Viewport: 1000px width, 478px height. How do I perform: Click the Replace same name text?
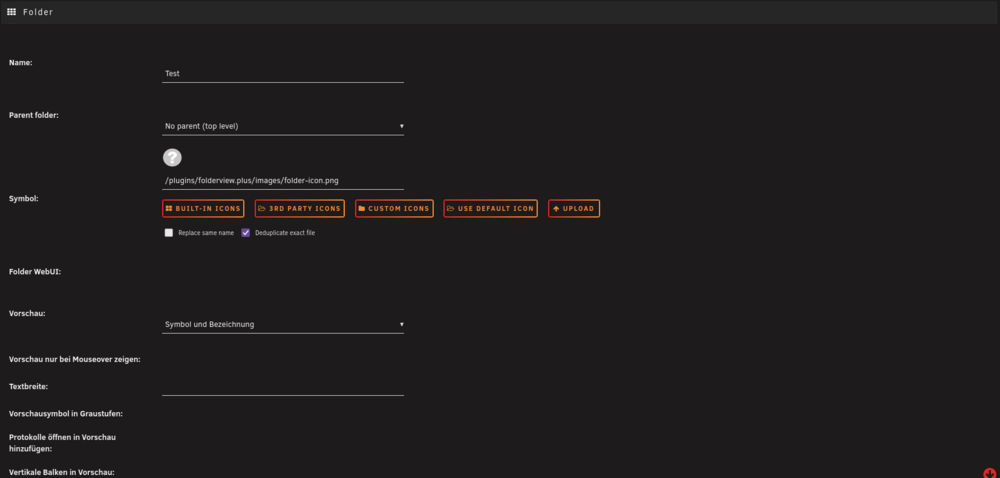point(206,233)
